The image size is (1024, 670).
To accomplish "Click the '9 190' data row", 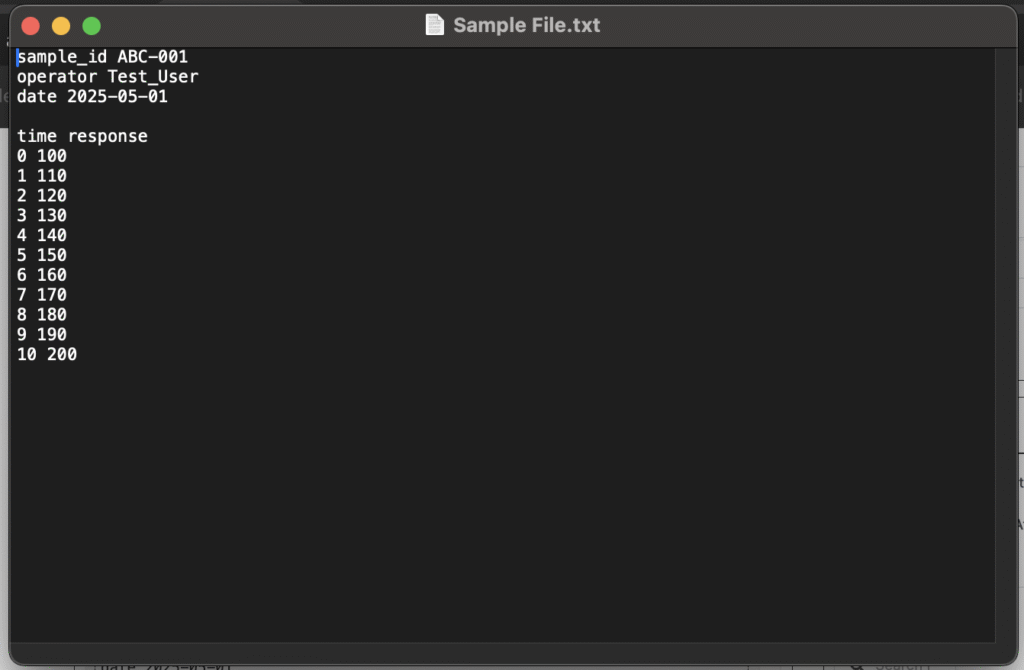I will 42,334.
